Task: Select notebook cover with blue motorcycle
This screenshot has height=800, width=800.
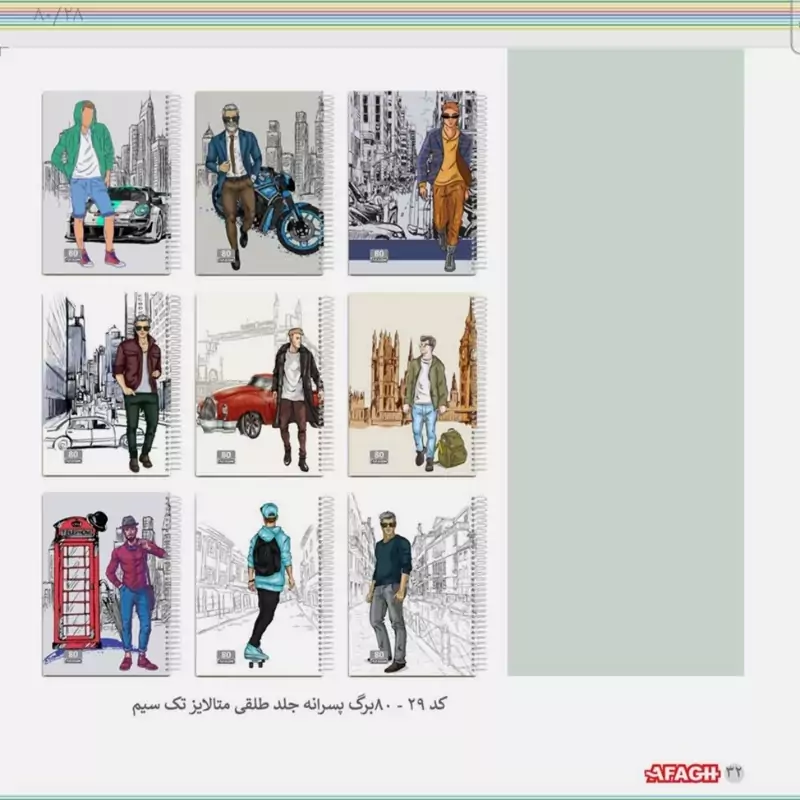Action: point(264,183)
